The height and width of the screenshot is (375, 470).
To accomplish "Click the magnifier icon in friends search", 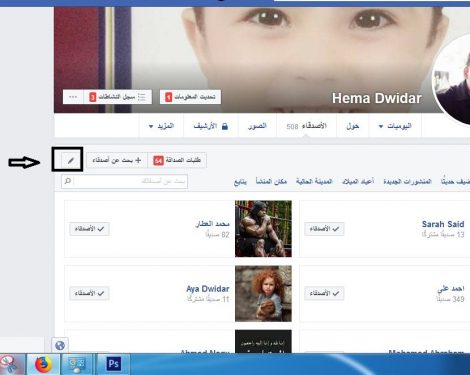I will pyautogui.click(x=68, y=181).
